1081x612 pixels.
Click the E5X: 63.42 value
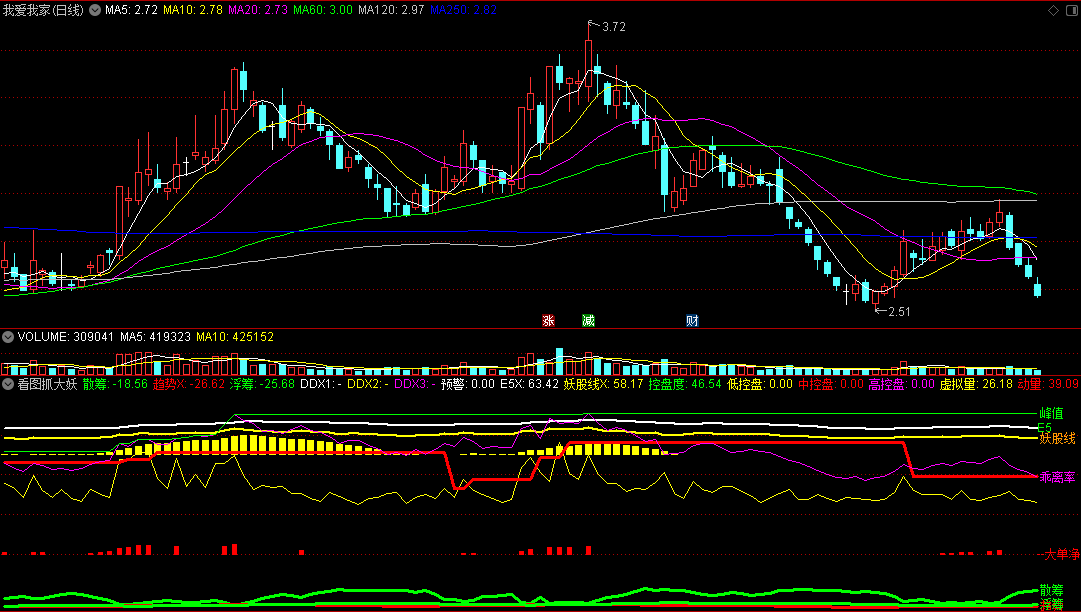click(x=529, y=384)
